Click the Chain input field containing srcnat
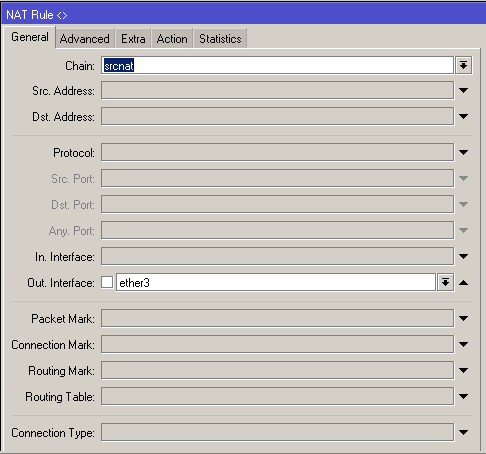486x454 pixels. click(277, 65)
